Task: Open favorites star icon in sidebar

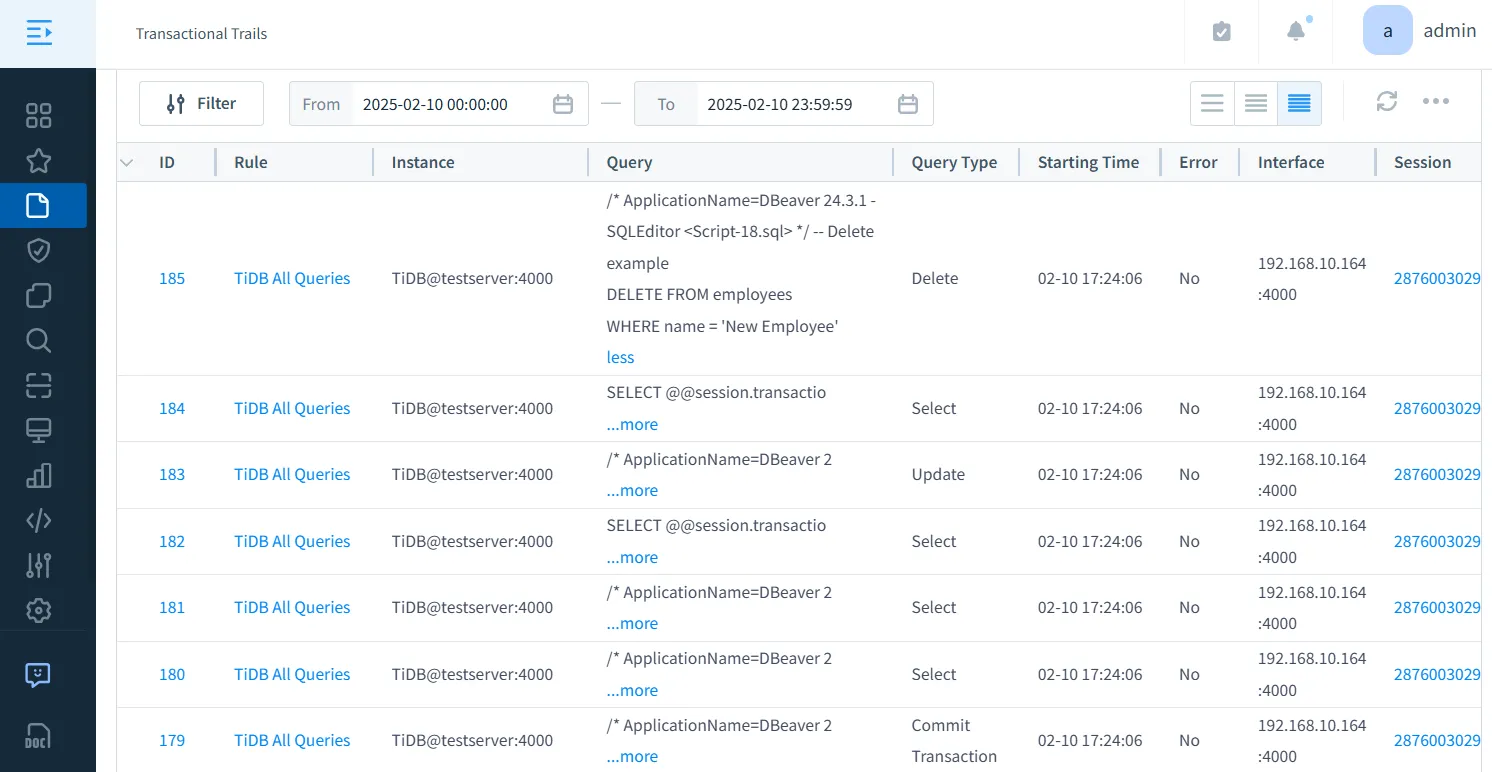Action: [x=38, y=160]
